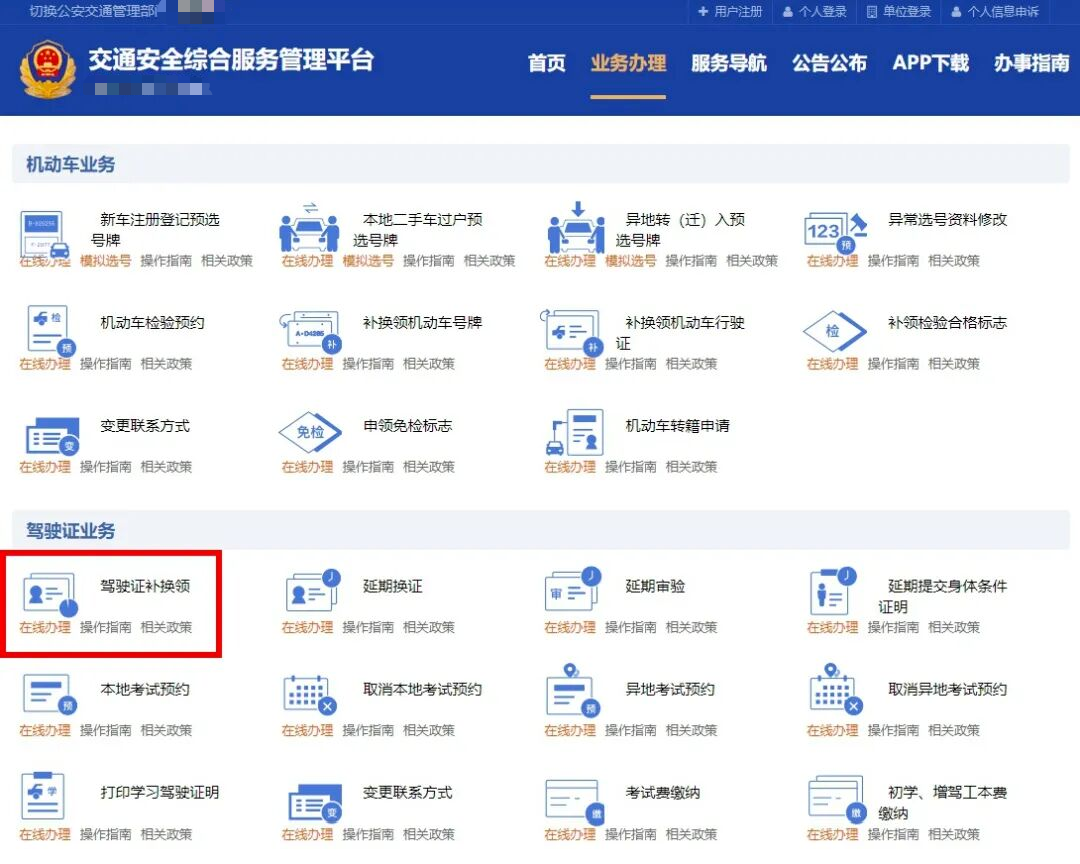Open the 驾驶证补换领 icon
Screen dimensions: 1080x864
pyautogui.click(x=50, y=594)
